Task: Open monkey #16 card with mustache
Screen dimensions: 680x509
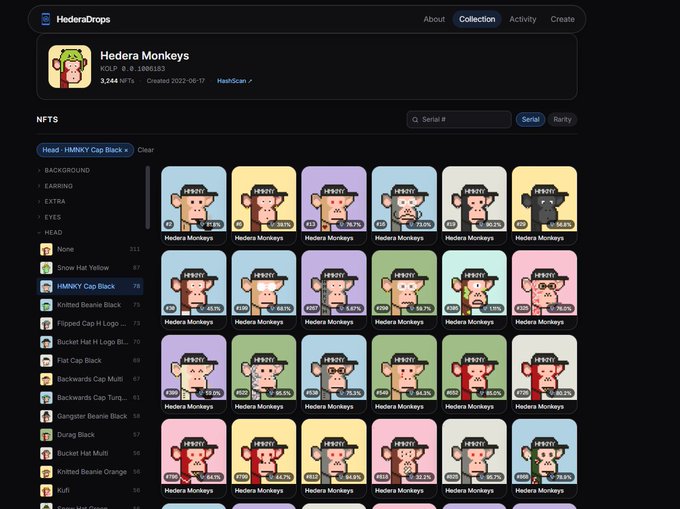Action: click(404, 206)
